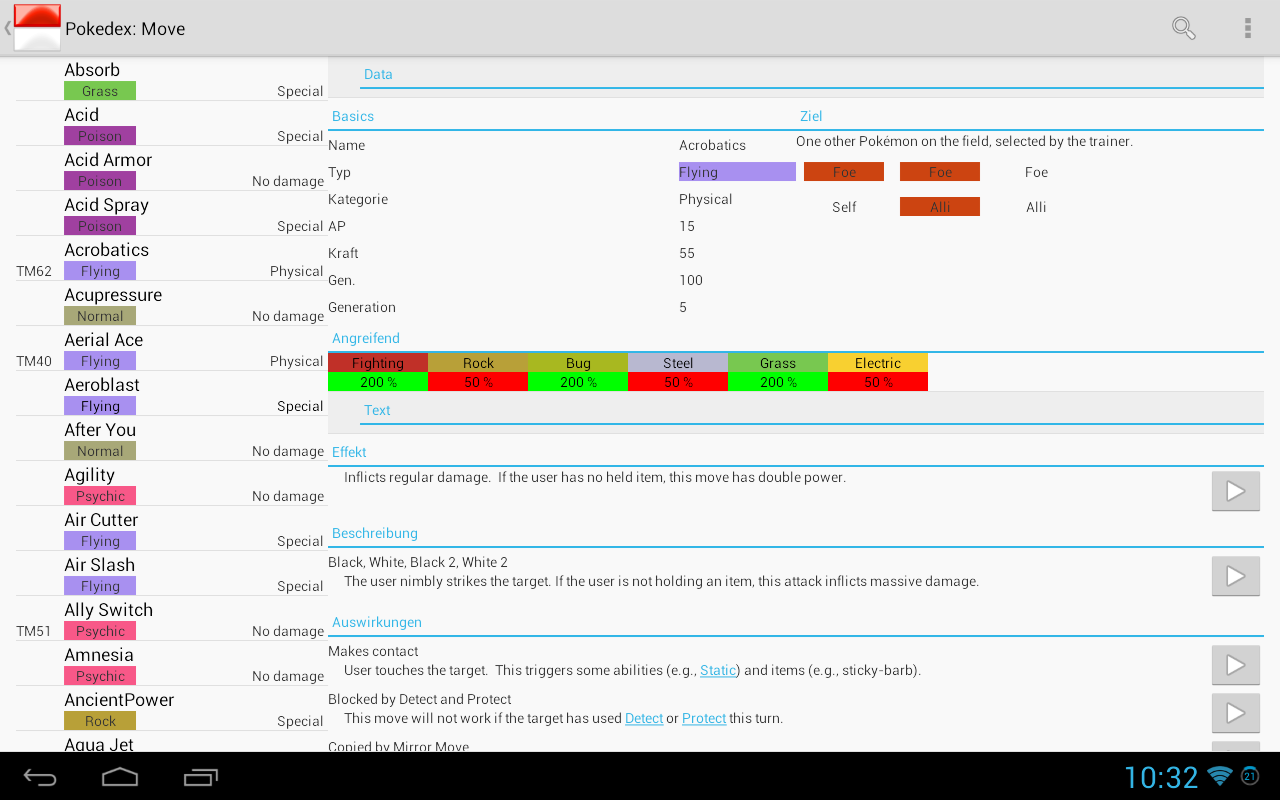Select the Acid Armor move
Viewport: 1280px width, 800px height.
(x=171, y=170)
